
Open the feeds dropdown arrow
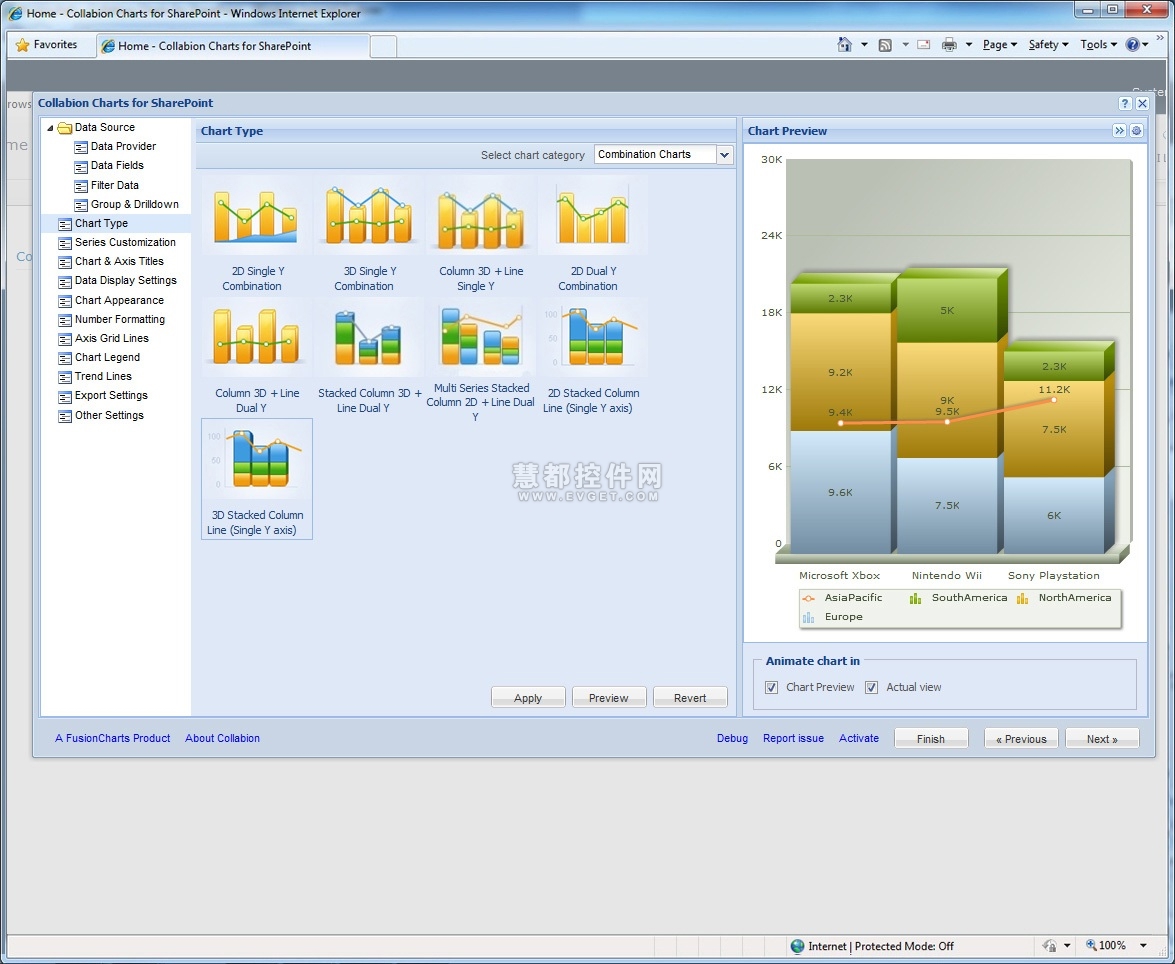tap(905, 45)
